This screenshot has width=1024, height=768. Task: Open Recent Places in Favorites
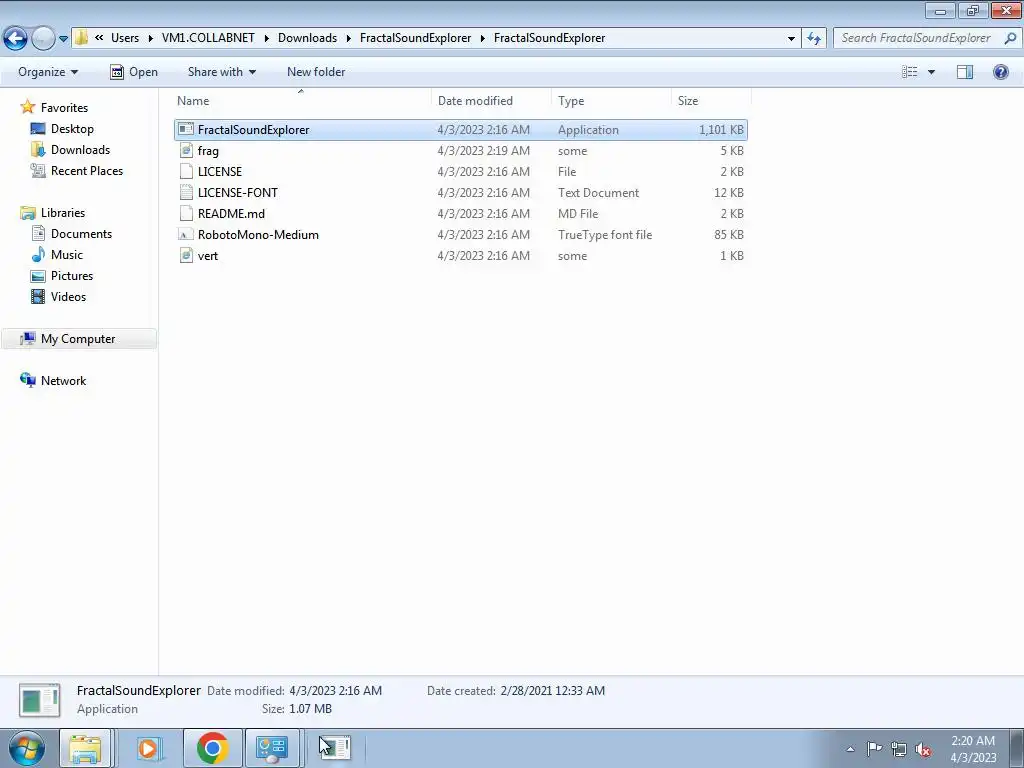coord(87,170)
